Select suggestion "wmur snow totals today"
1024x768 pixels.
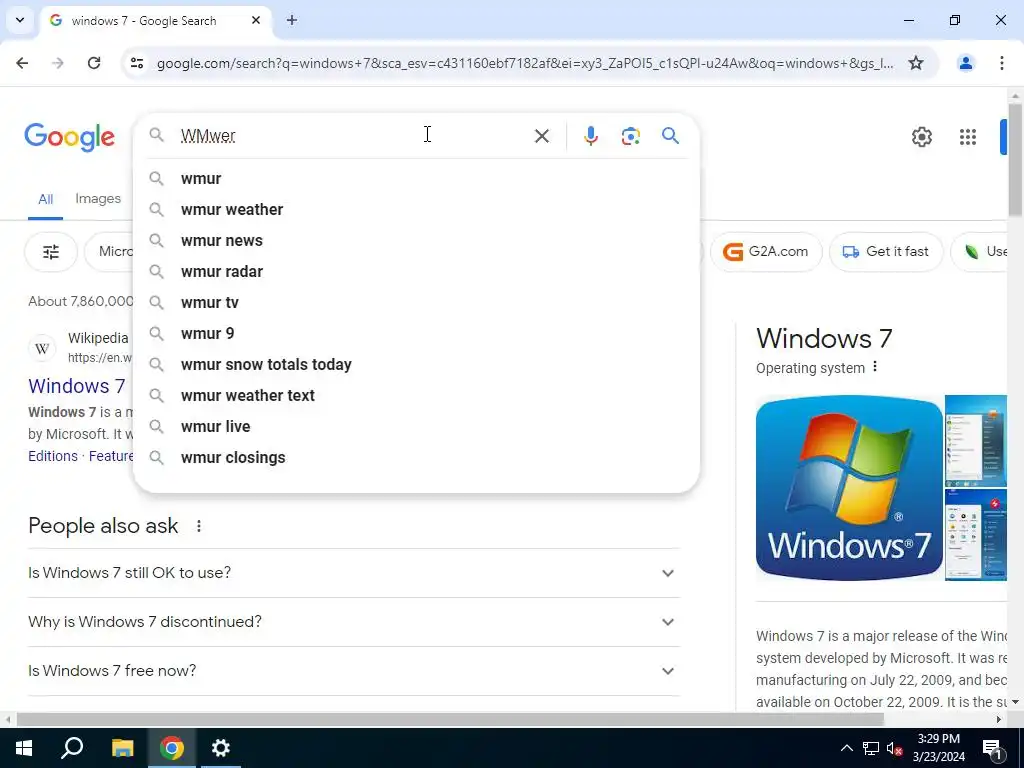(x=416, y=364)
